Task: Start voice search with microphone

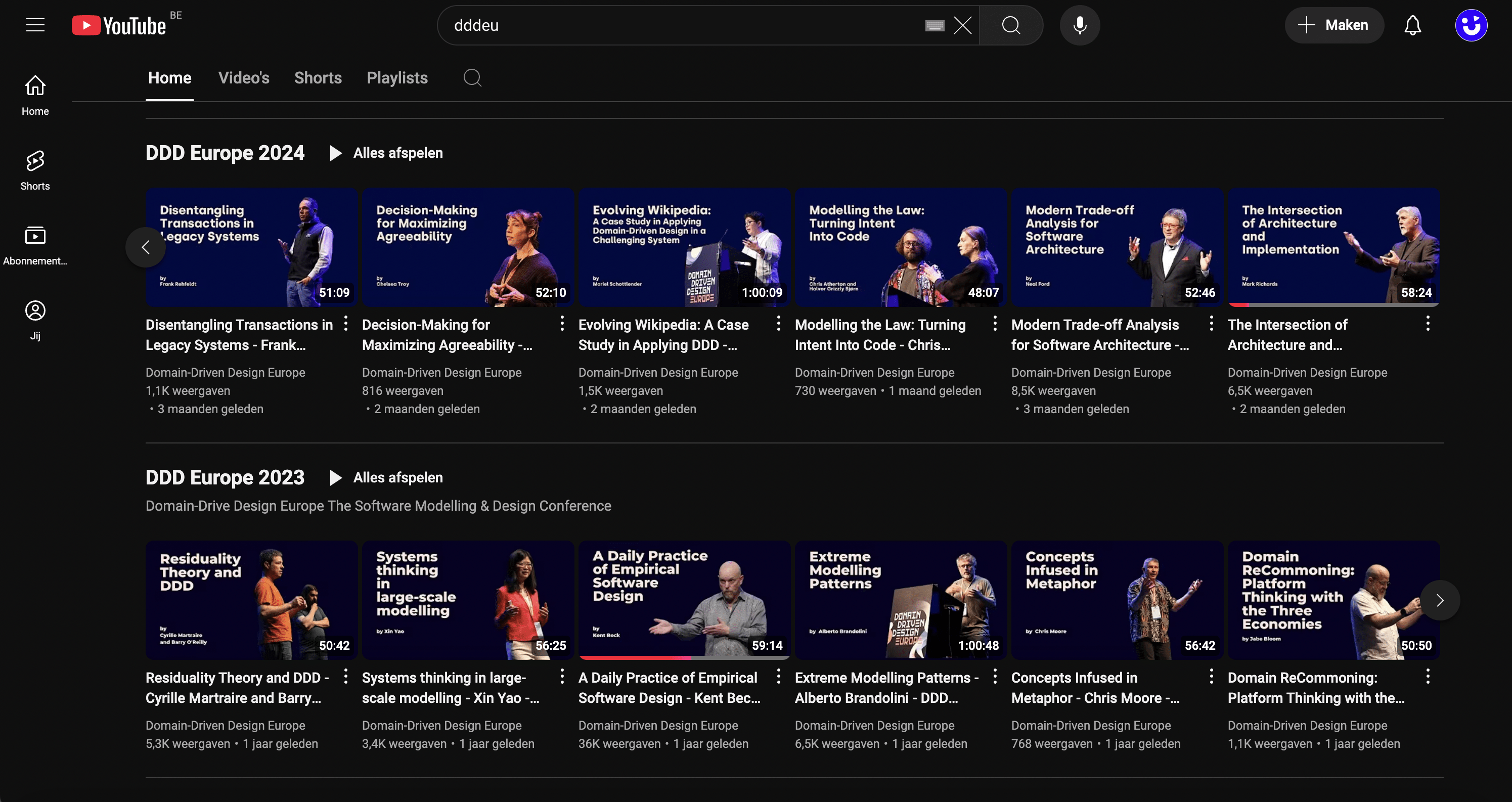Action: pos(1080,25)
